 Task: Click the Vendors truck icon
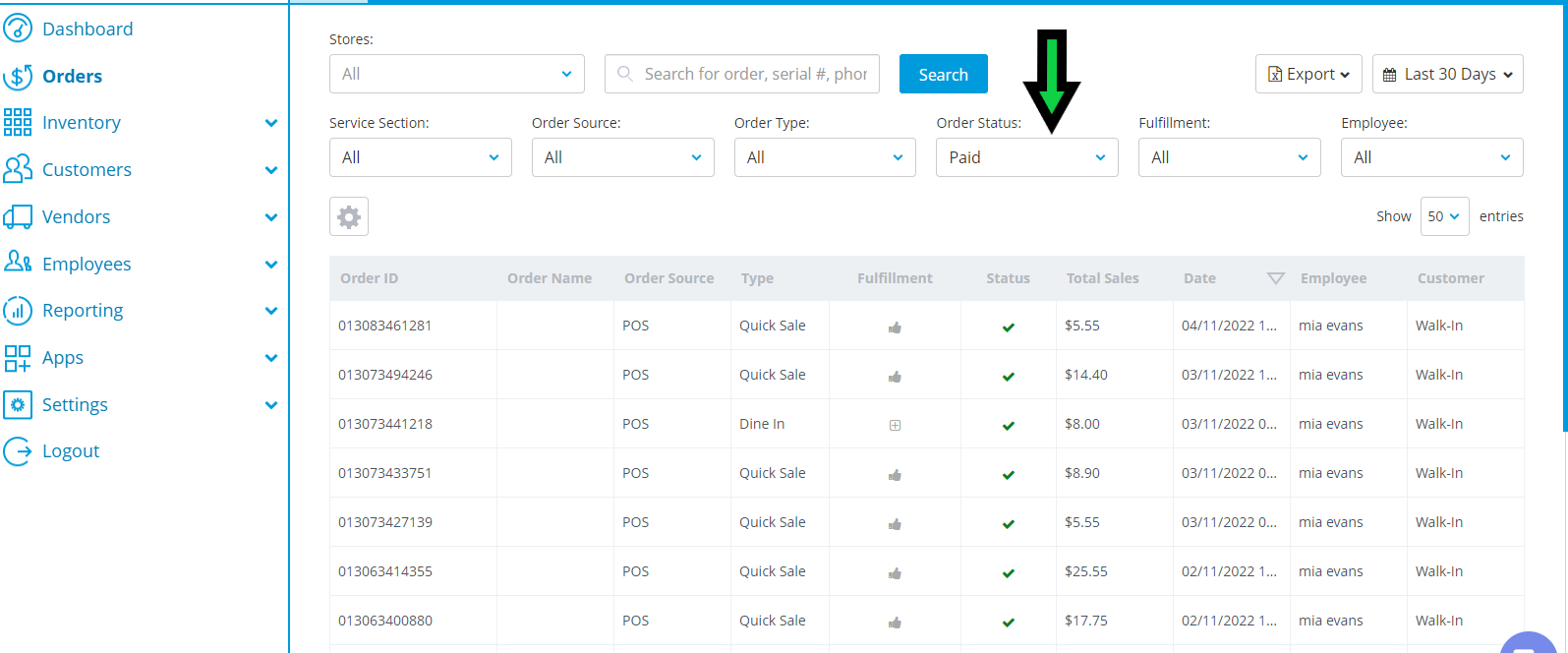point(18,216)
